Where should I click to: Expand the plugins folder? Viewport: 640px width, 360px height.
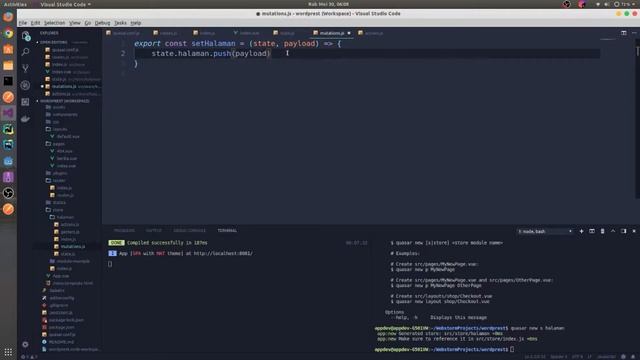60,173
